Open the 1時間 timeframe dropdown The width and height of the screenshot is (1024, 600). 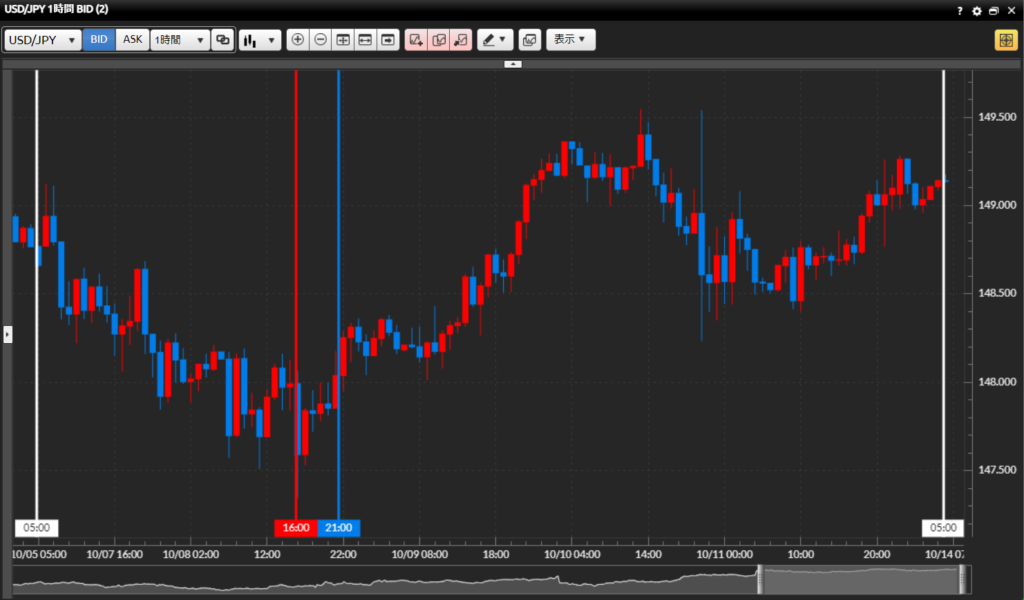pos(180,40)
